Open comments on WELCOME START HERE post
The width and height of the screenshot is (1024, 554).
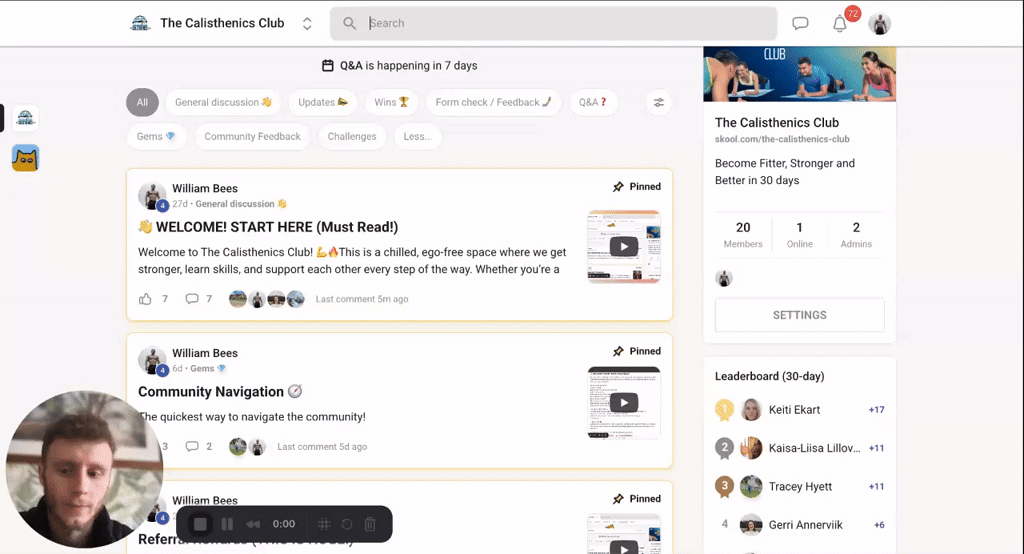pyautogui.click(x=192, y=299)
